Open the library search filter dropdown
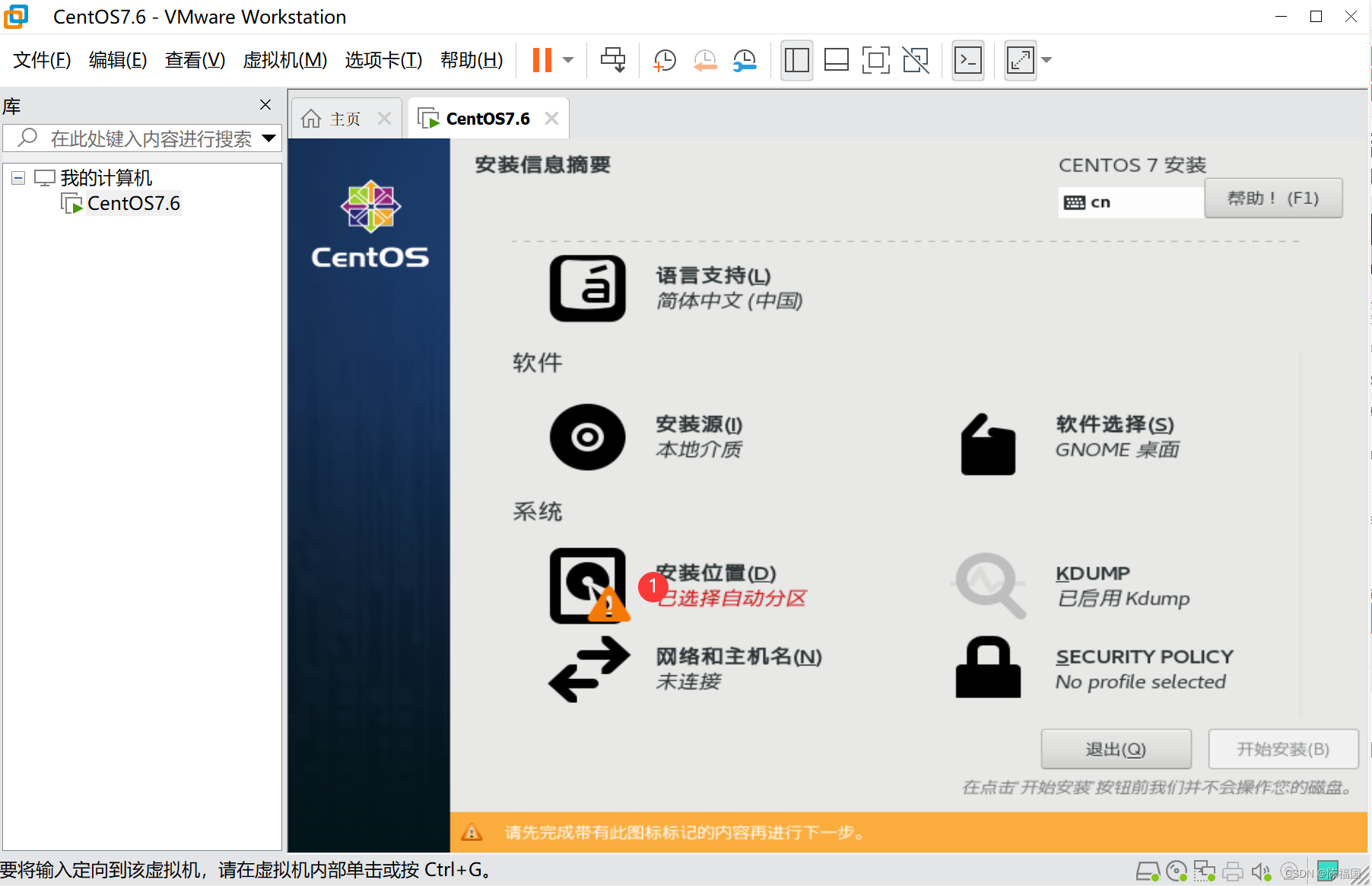Screen dimensions: 1372x886 tap(268, 138)
